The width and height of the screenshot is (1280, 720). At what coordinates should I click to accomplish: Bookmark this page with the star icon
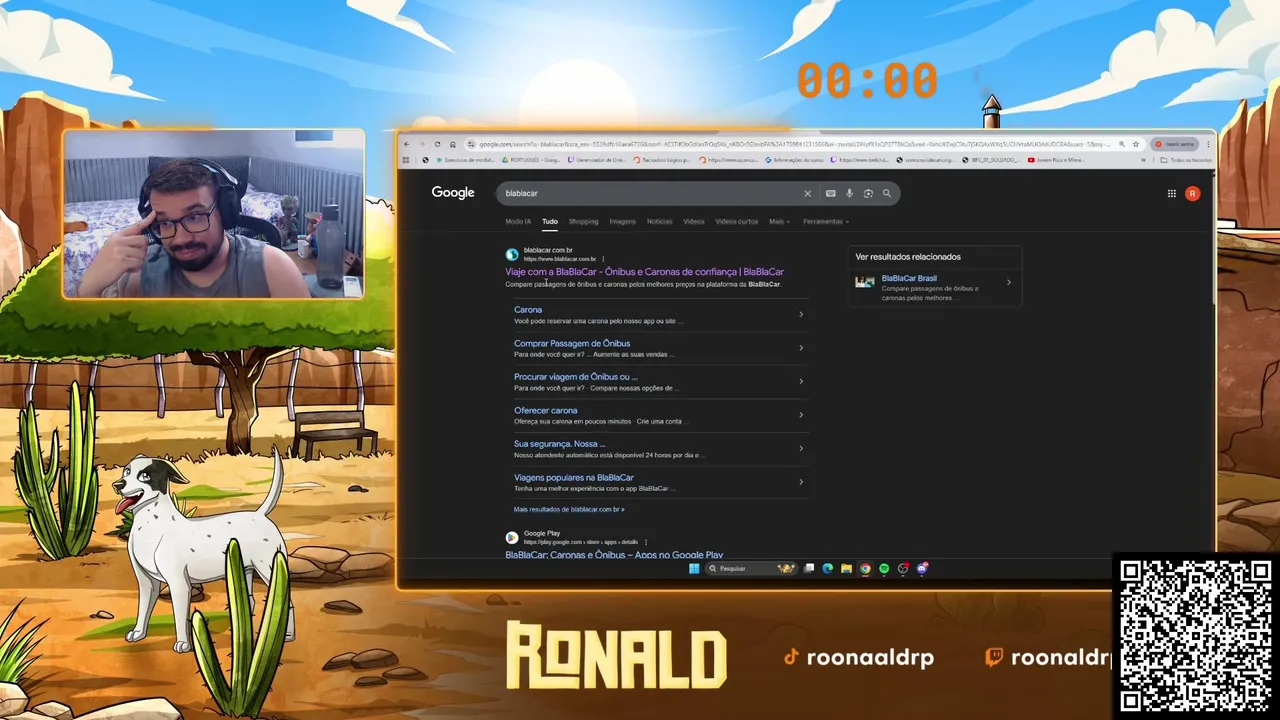pos(1136,144)
